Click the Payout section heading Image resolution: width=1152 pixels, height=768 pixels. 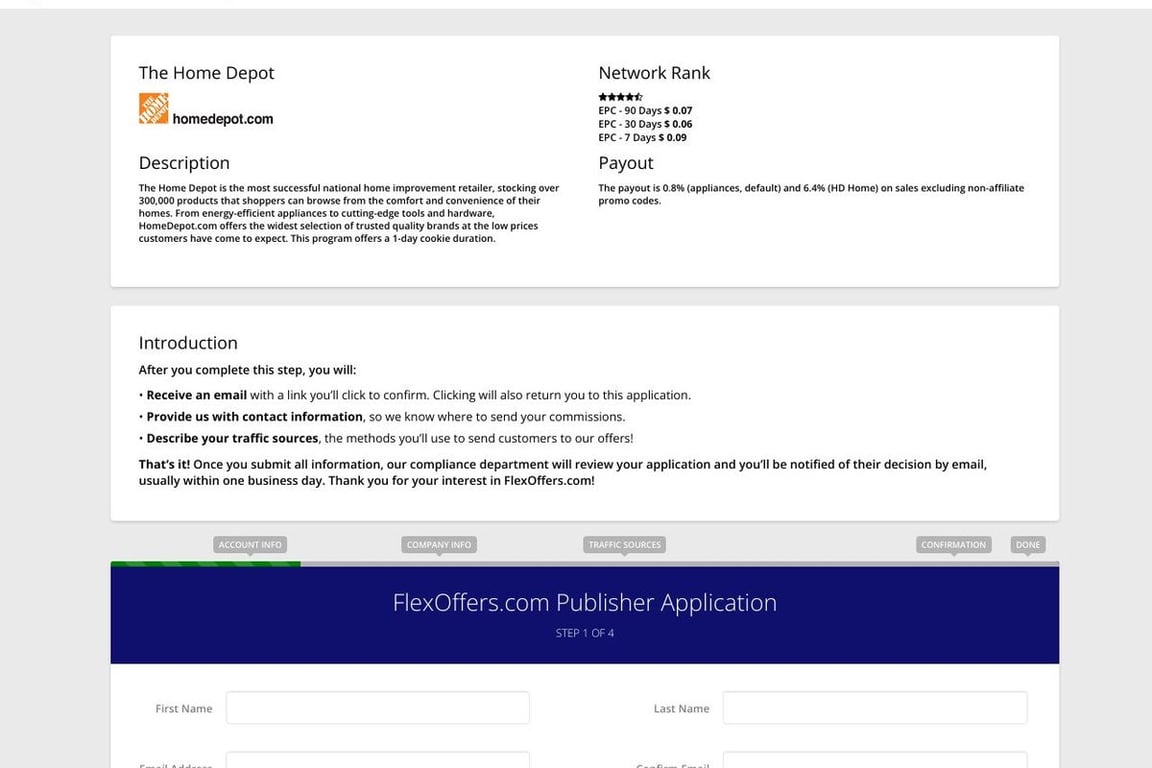click(625, 163)
